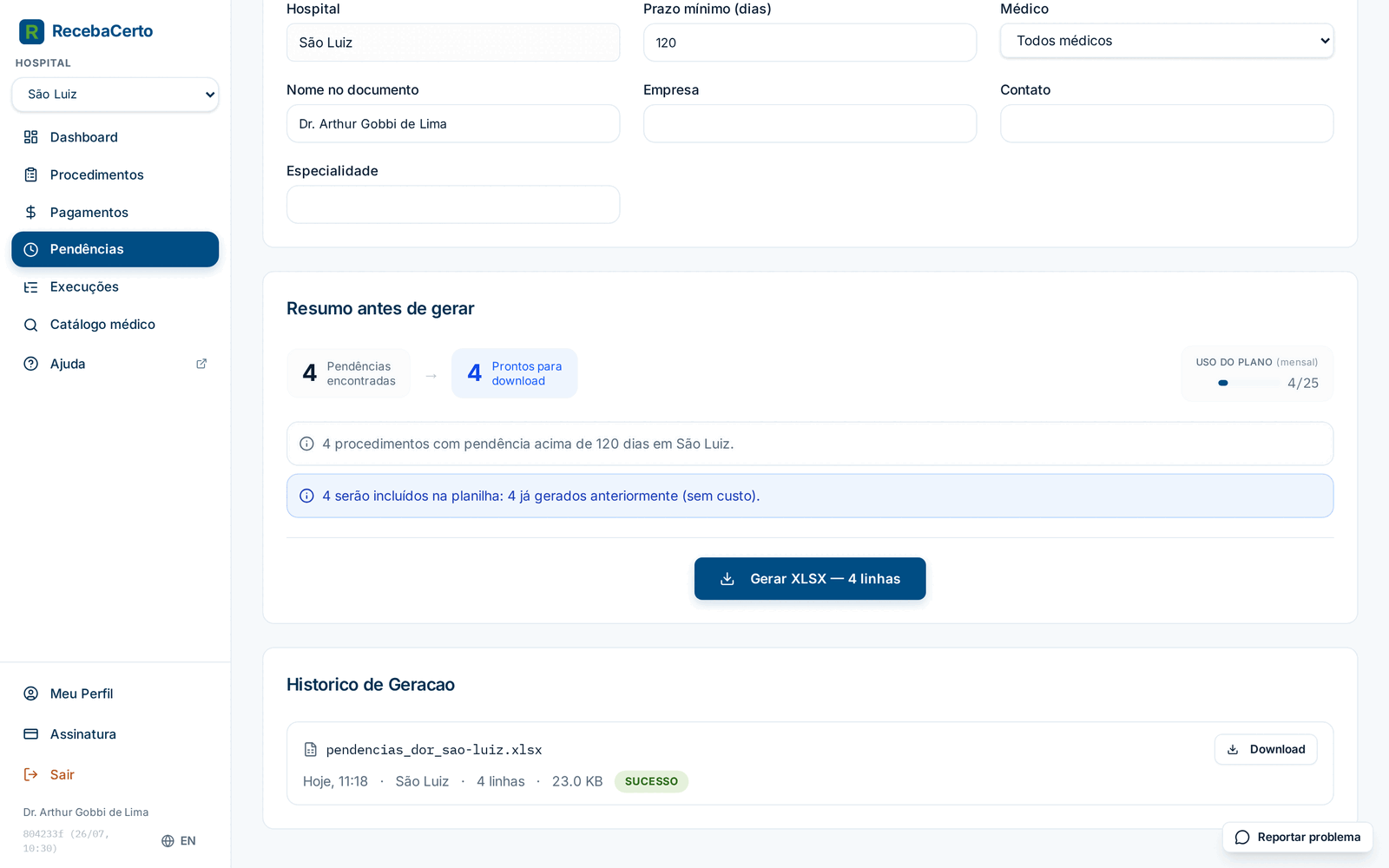Open Catálogo médico page
This screenshot has height=868, width=1389.
pos(115,325)
